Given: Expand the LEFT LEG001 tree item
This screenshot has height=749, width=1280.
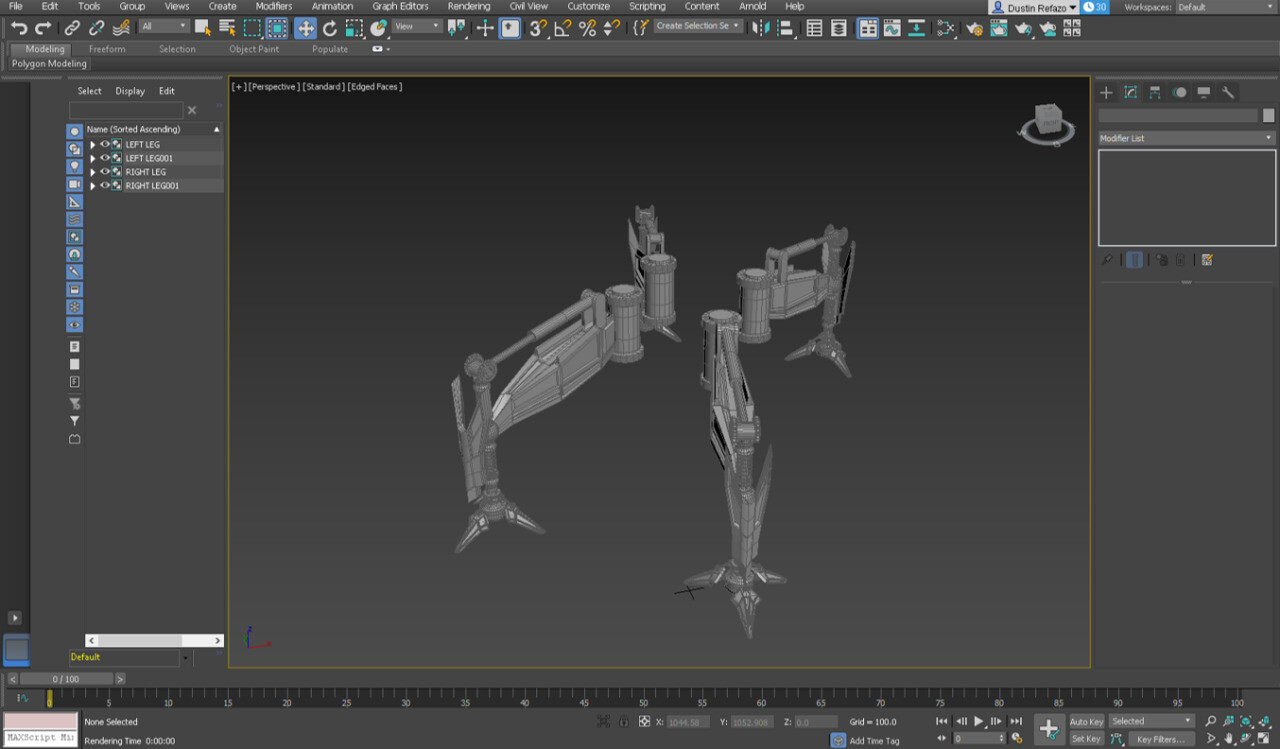Looking at the screenshot, I should [x=93, y=158].
